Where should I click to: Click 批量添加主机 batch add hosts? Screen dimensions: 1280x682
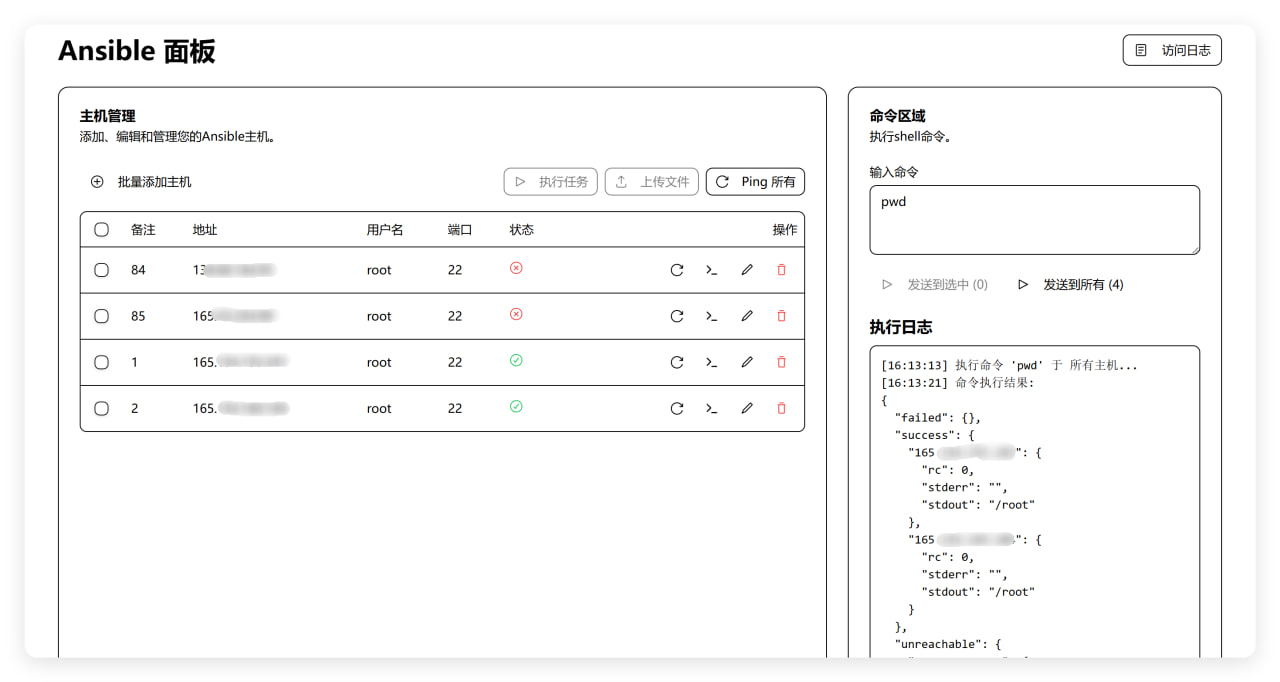[141, 182]
